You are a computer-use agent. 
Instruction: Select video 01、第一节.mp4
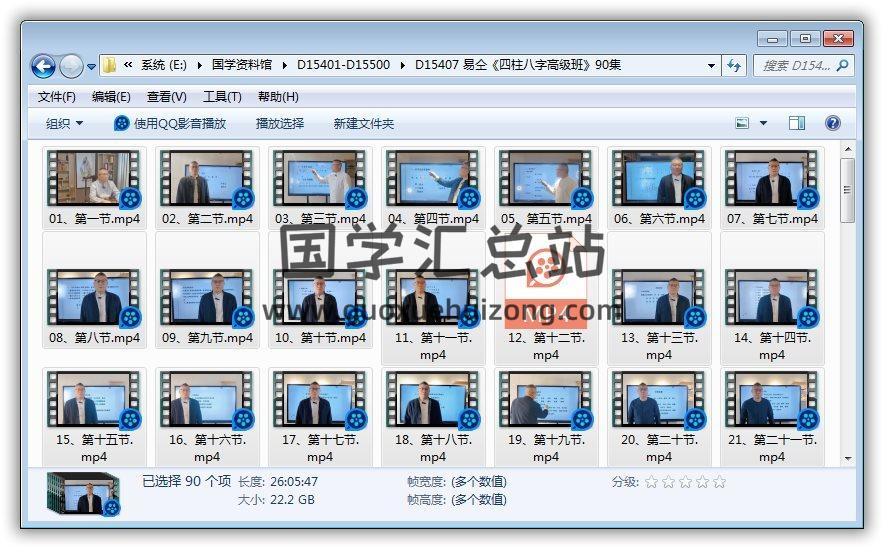tap(94, 188)
